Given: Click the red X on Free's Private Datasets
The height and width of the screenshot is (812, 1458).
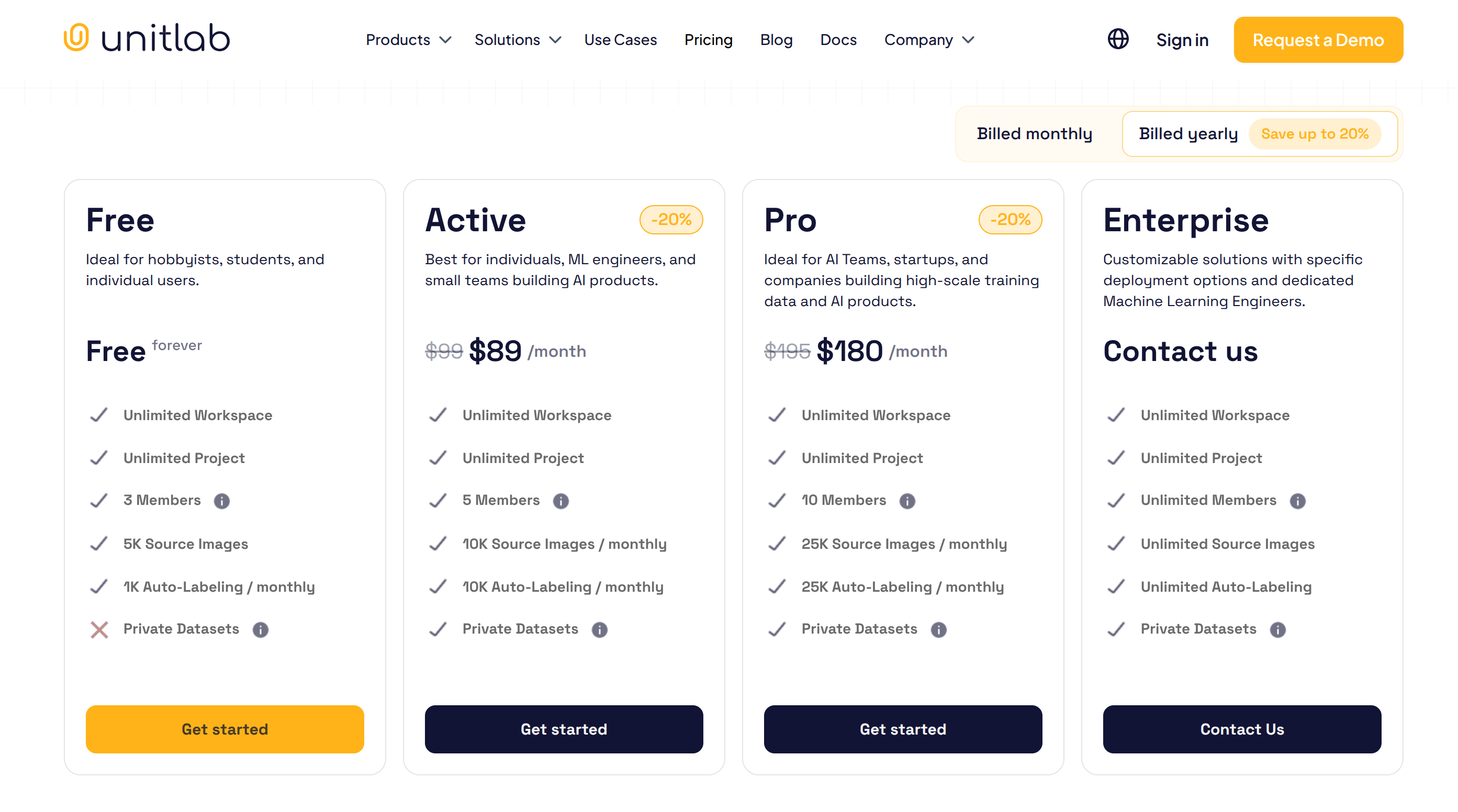Looking at the screenshot, I should click(x=98, y=629).
